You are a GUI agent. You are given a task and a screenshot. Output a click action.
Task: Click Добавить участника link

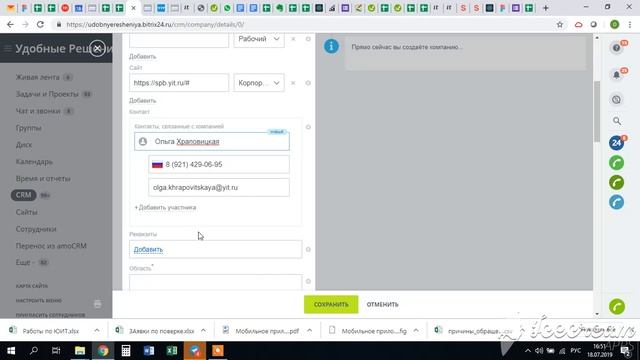point(165,207)
